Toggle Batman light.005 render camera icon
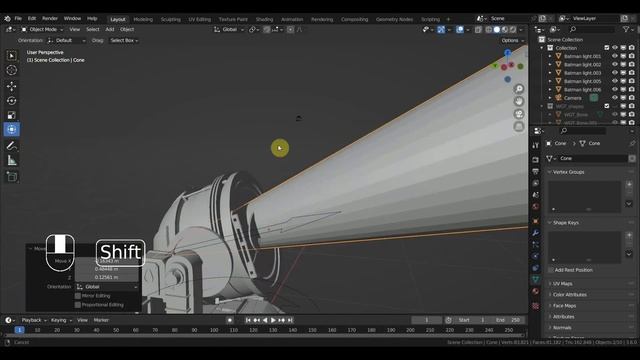 [632, 81]
